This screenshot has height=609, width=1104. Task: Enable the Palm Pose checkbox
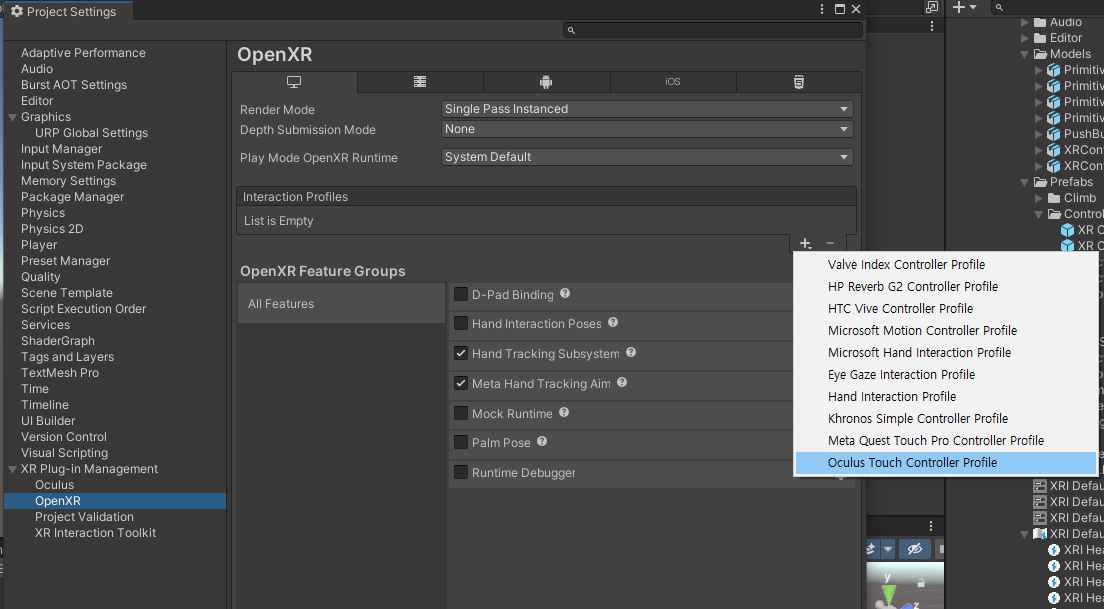460,442
